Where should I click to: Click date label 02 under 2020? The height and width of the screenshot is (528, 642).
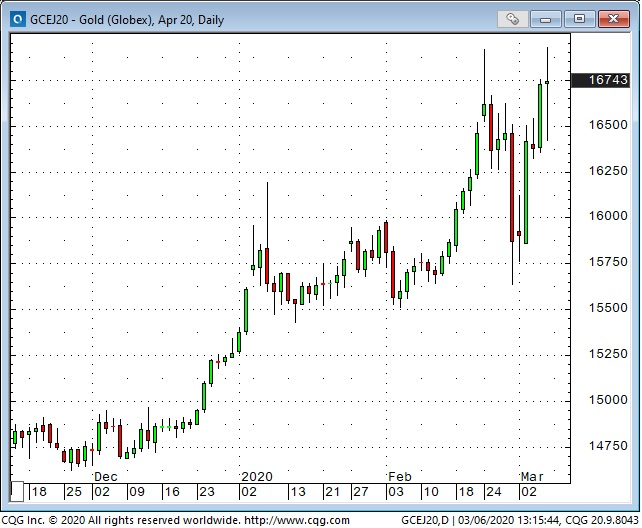point(249,492)
